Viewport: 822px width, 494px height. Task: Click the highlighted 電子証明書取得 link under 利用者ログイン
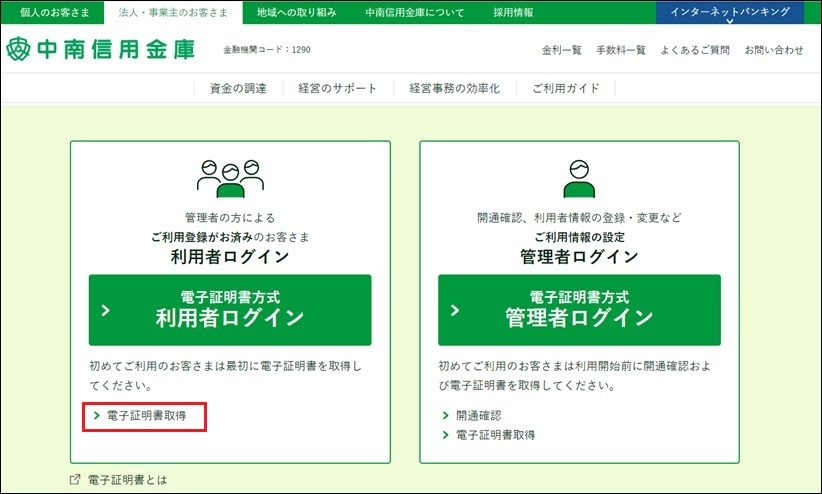click(146, 415)
